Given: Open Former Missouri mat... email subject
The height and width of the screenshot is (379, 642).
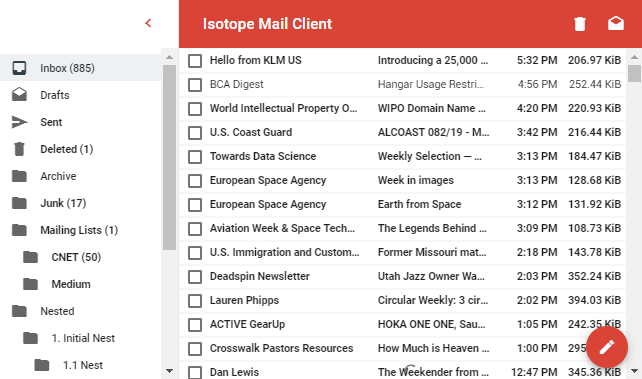Looking at the screenshot, I should click(x=432, y=252).
